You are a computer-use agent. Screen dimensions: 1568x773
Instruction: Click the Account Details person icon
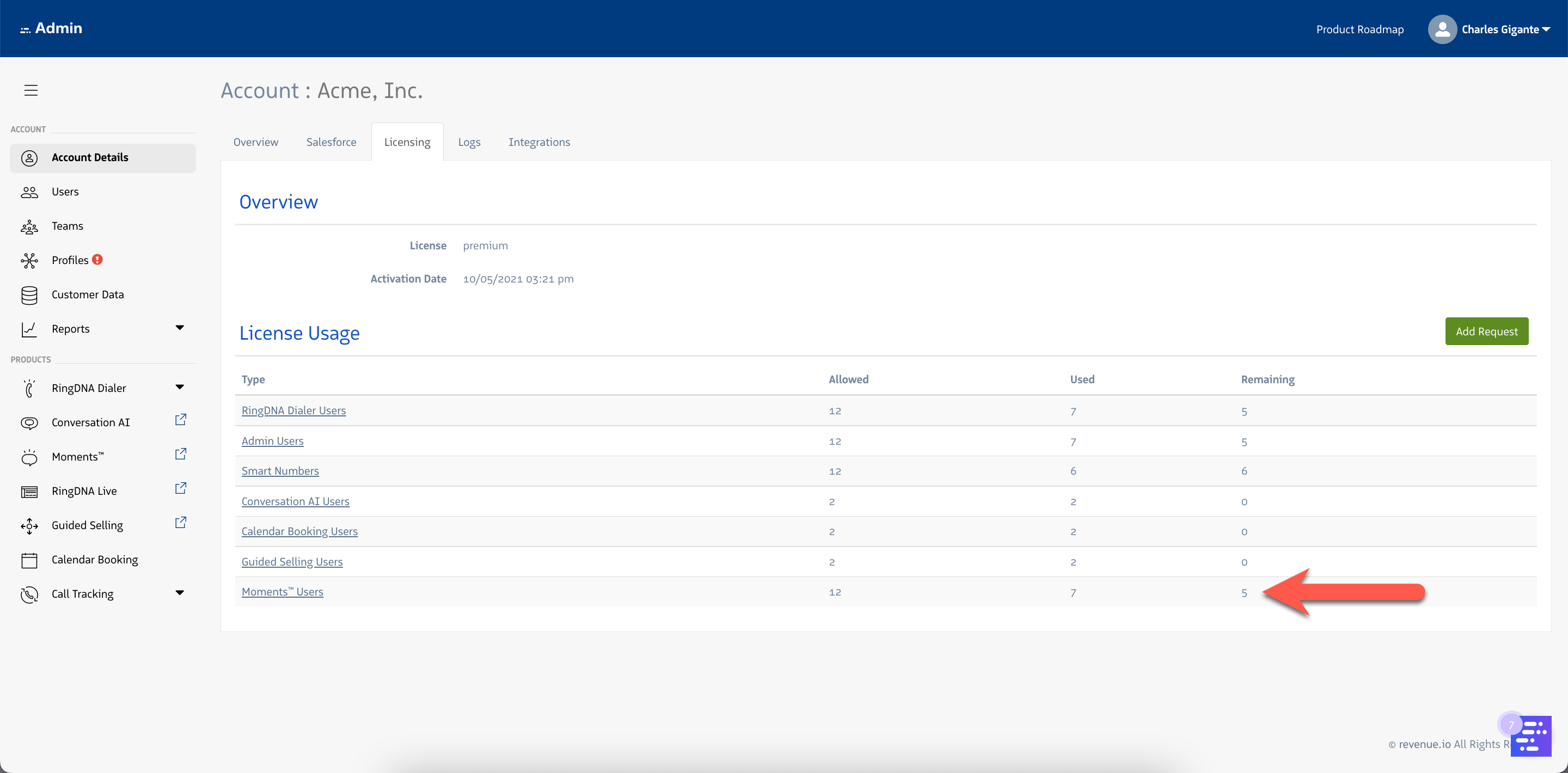[x=29, y=158]
